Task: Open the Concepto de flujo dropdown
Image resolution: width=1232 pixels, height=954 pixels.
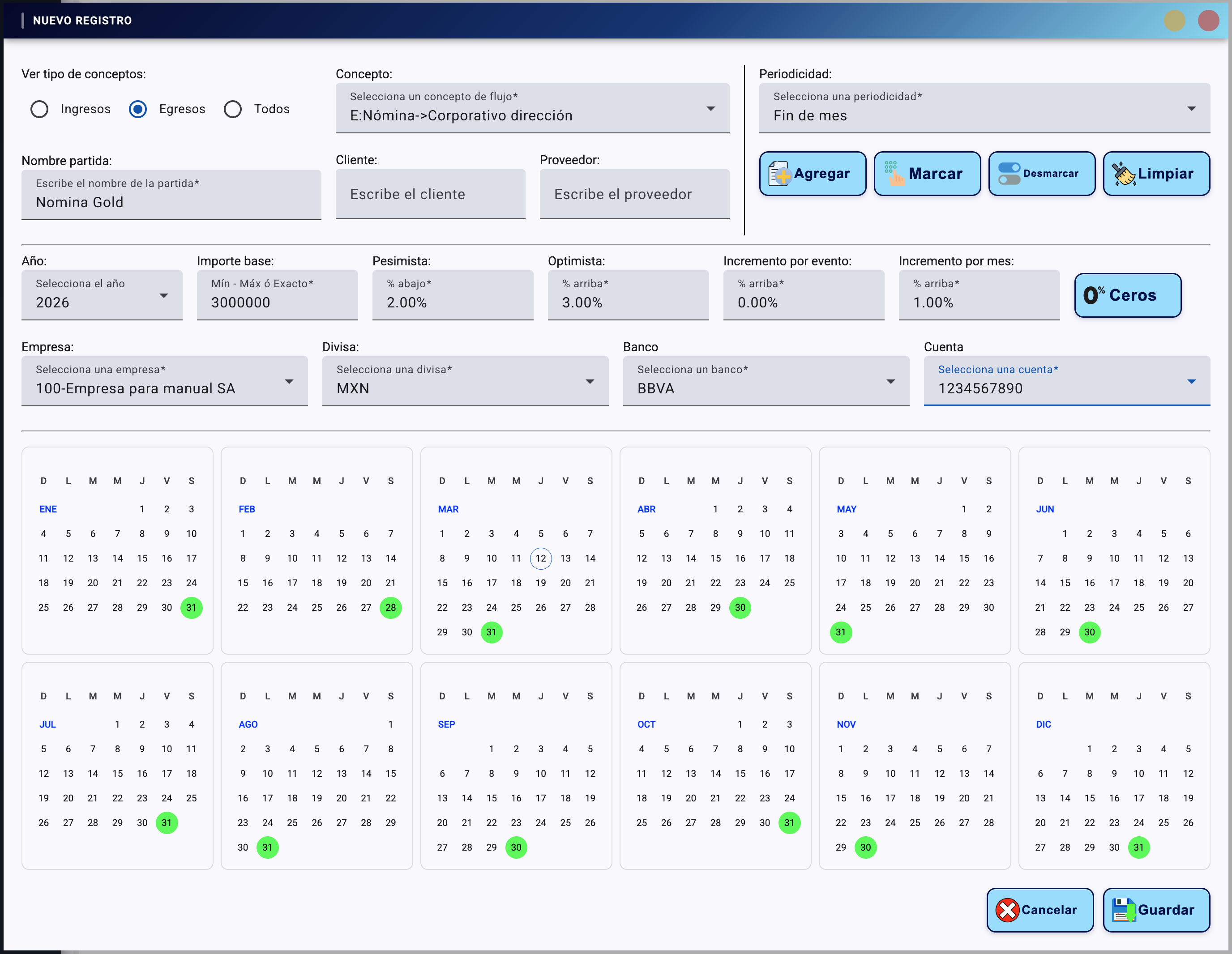Action: click(x=532, y=108)
